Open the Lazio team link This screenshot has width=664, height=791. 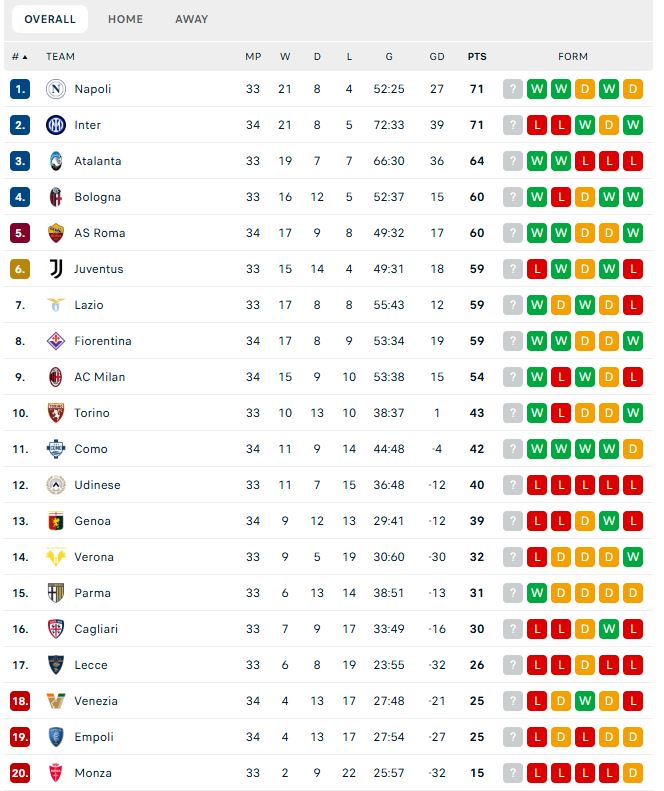(x=89, y=305)
